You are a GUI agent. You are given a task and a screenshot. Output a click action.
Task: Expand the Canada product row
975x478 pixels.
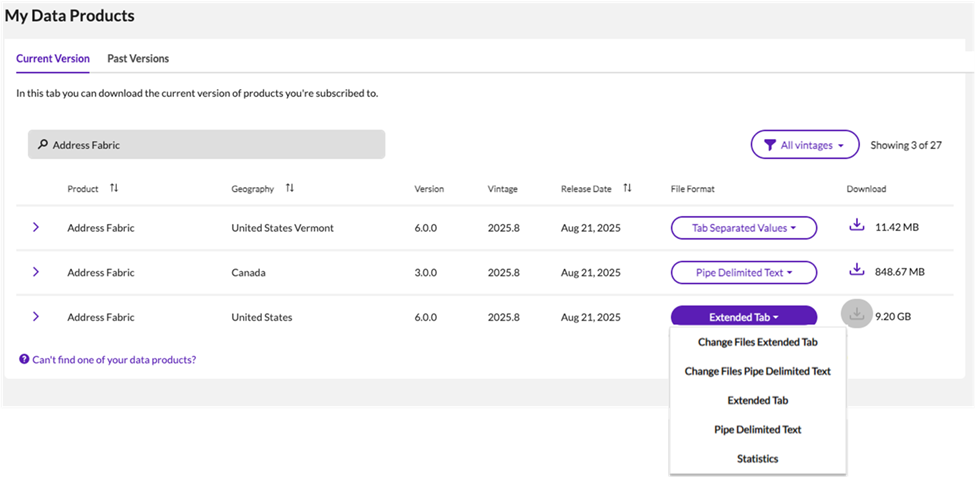click(x=36, y=271)
